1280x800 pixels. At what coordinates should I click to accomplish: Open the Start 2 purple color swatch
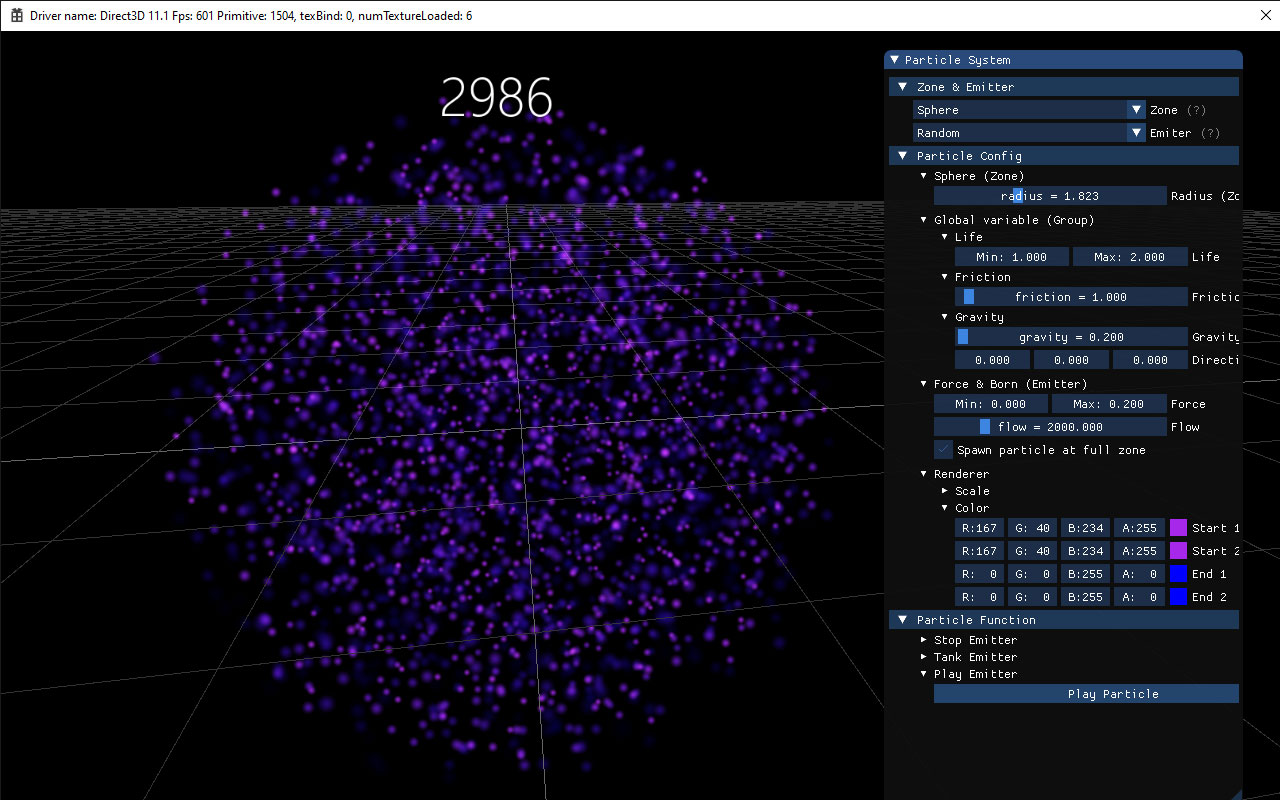click(x=1178, y=551)
